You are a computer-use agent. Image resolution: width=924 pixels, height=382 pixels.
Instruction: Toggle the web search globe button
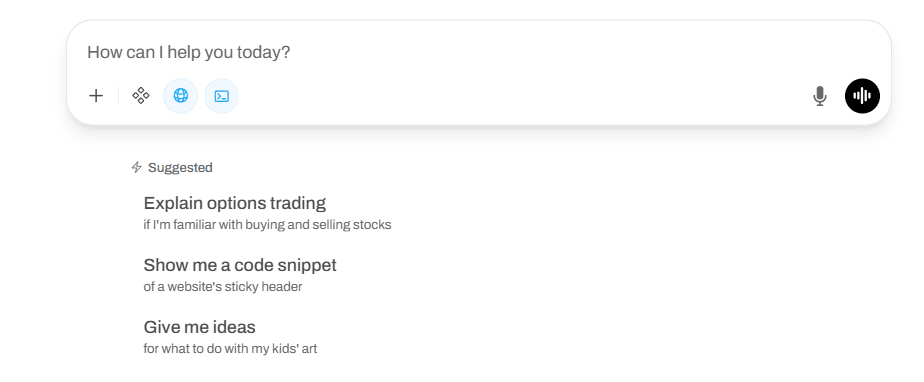pyautogui.click(x=180, y=96)
